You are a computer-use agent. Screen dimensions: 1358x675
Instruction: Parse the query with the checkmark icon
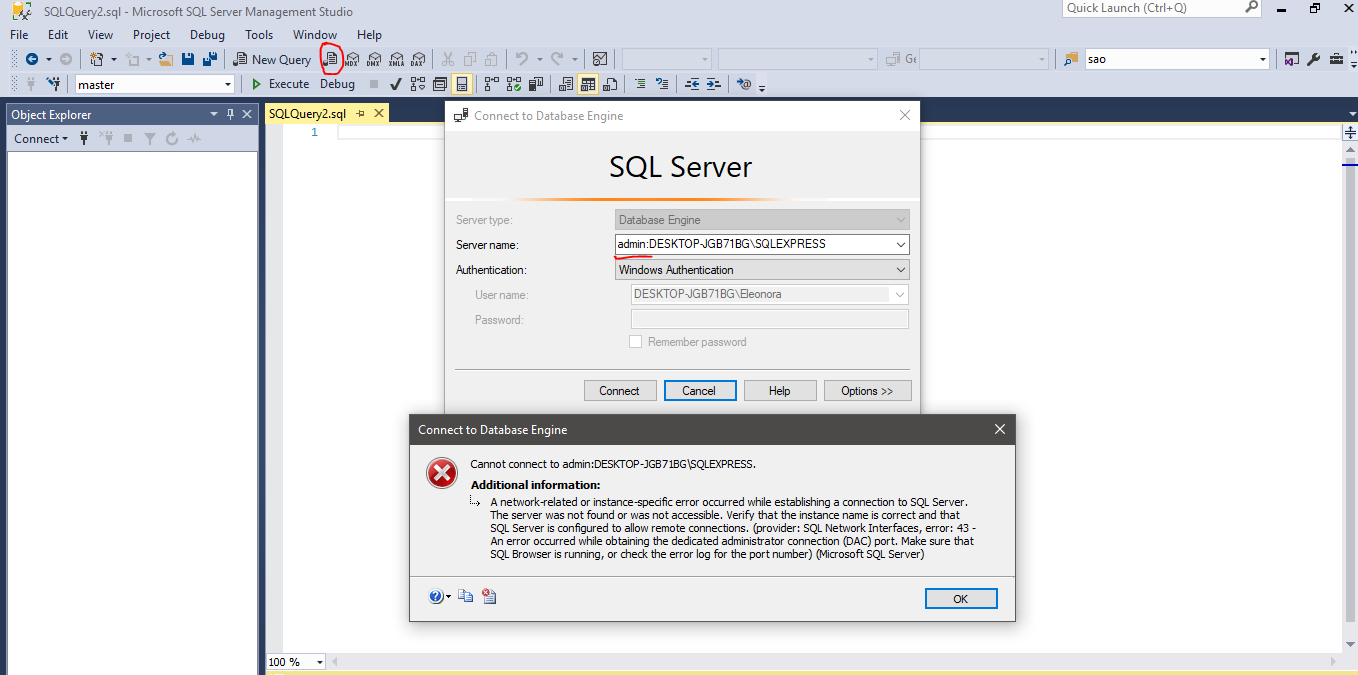[396, 84]
